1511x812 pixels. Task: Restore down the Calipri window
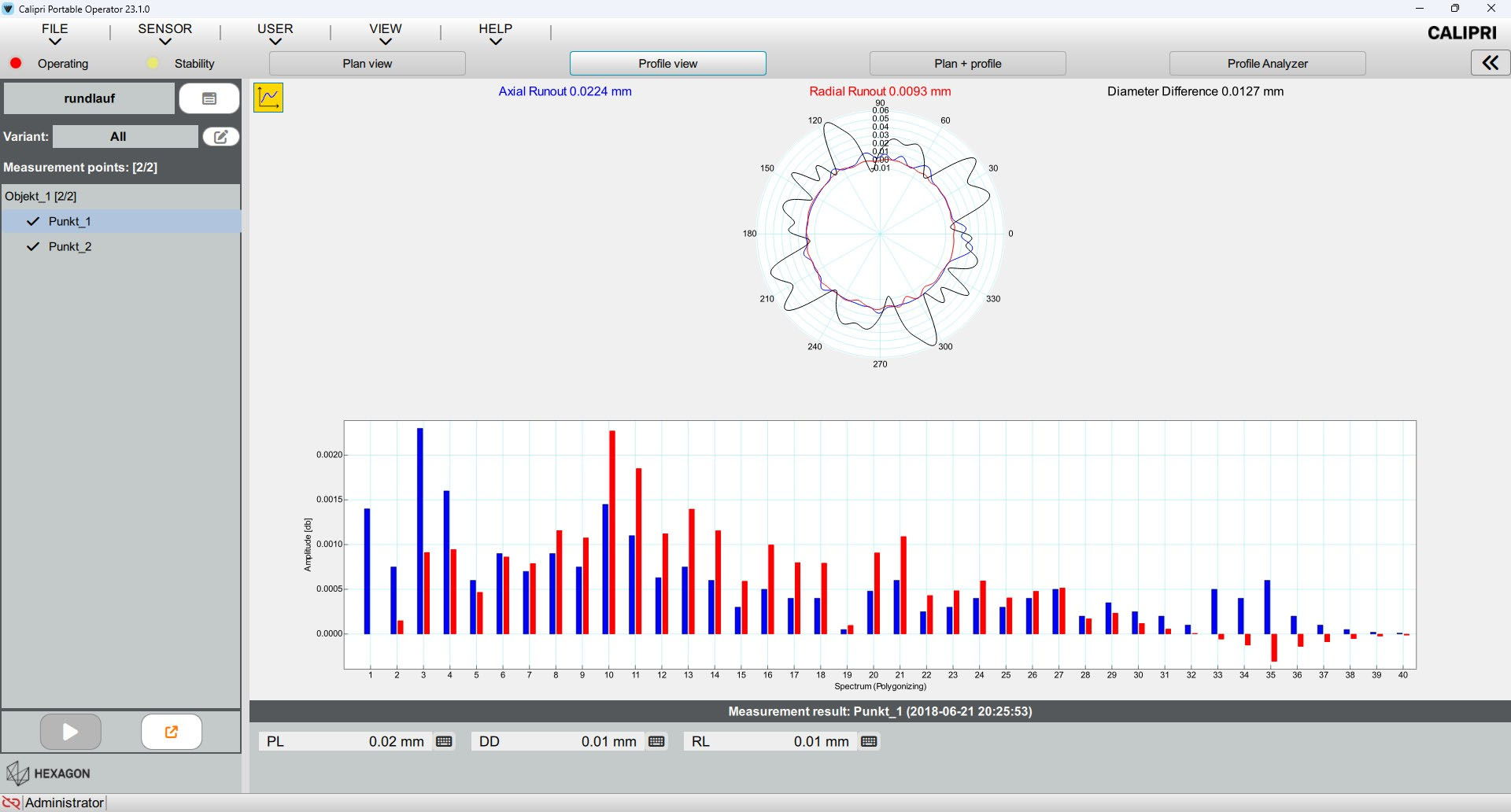click(1455, 9)
